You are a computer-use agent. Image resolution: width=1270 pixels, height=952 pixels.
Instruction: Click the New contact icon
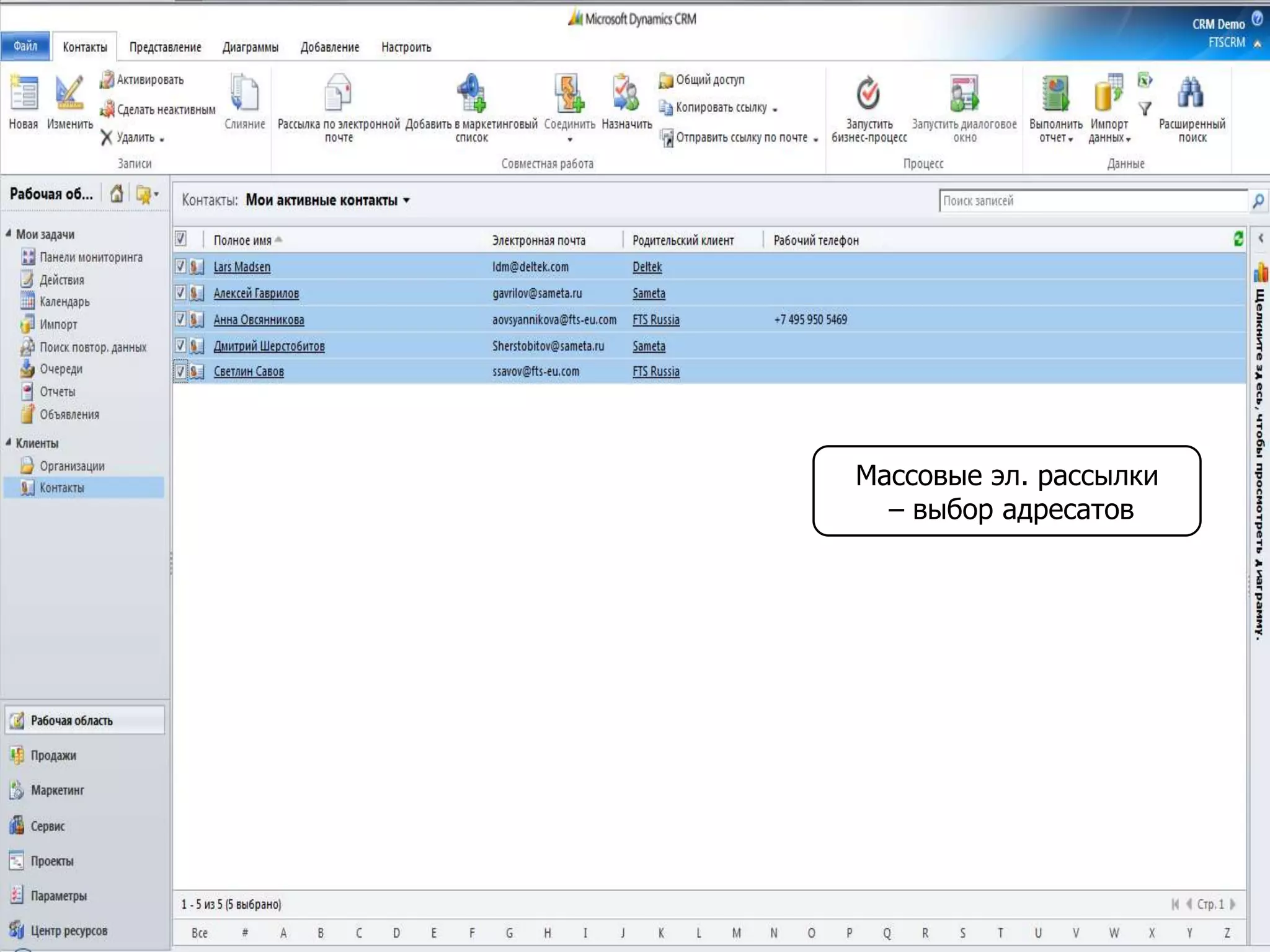click(x=24, y=94)
